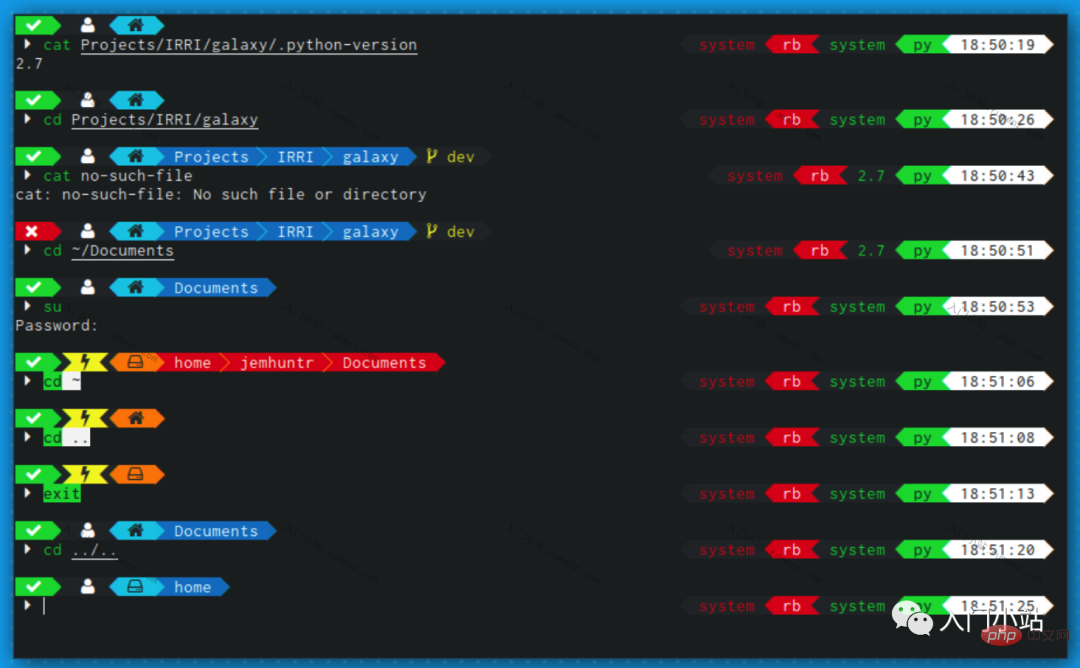Expand the Projects path segment chevron
Screen dimensions: 1080x668
click(211, 156)
